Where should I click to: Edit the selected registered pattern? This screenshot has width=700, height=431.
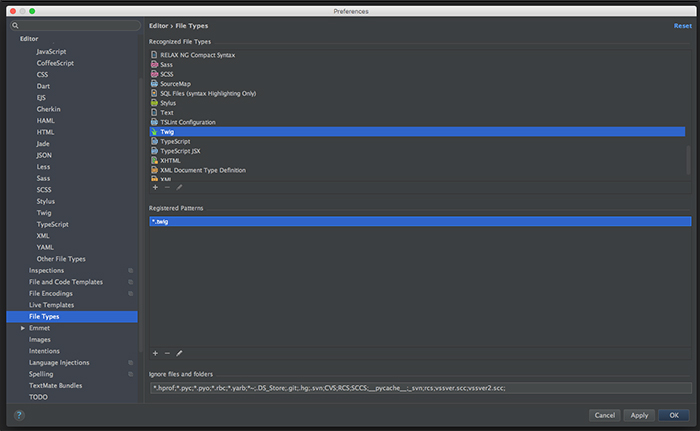click(x=179, y=353)
